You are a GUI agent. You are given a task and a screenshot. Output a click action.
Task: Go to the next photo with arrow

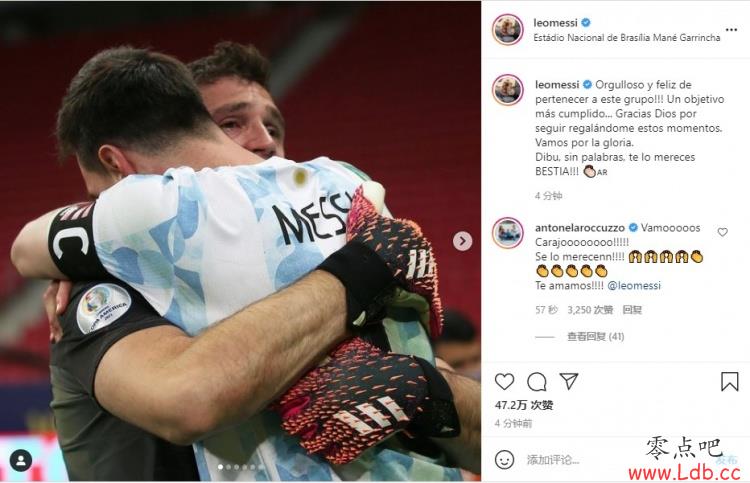[x=462, y=241]
